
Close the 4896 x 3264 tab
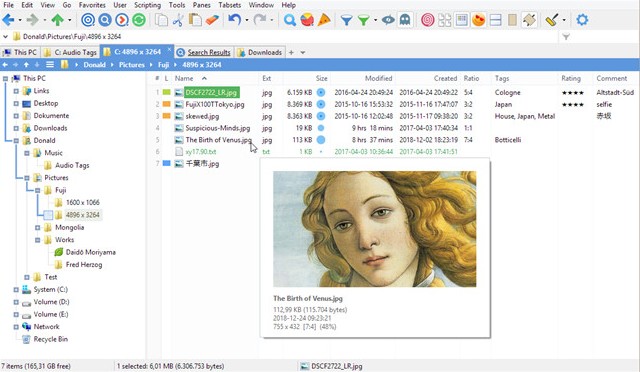169,49
